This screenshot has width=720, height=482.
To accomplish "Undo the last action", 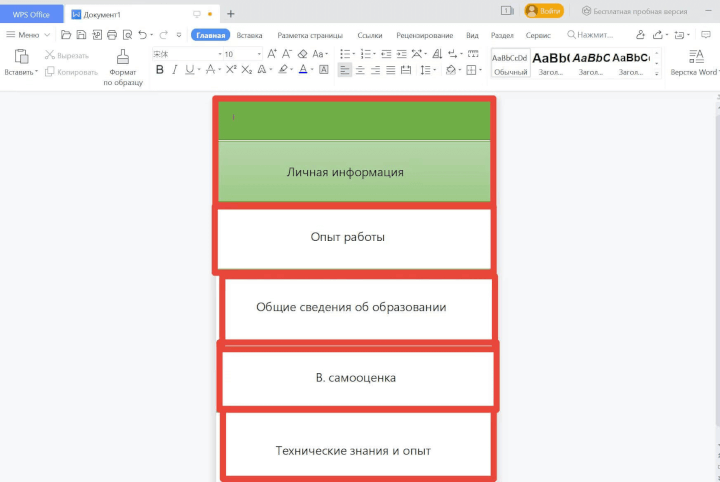I will 143,35.
